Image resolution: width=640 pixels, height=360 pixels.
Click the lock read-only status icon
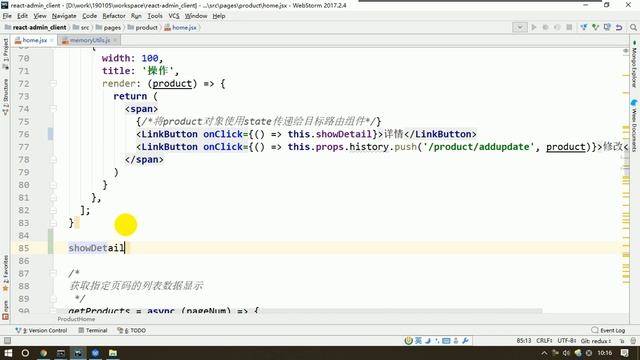(622, 341)
